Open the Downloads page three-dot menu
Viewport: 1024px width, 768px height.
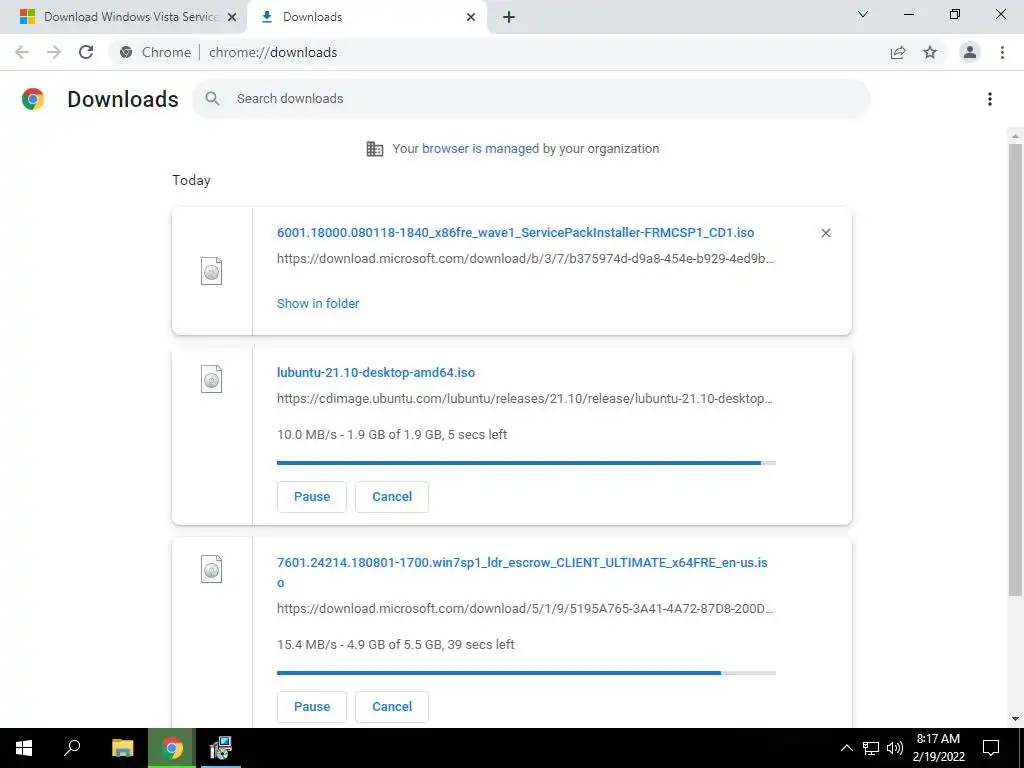click(990, 99)
